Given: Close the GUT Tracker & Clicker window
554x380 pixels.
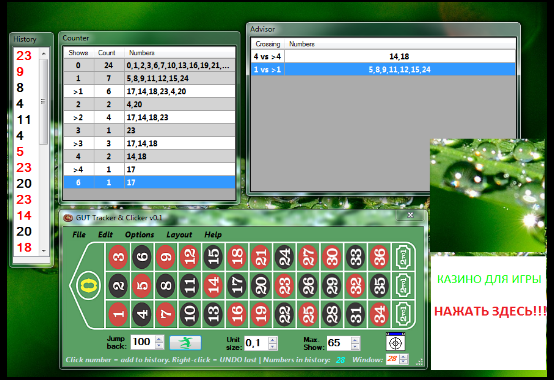Looking at the screenshot, I should pyautogui.click(x=410, y=215).
